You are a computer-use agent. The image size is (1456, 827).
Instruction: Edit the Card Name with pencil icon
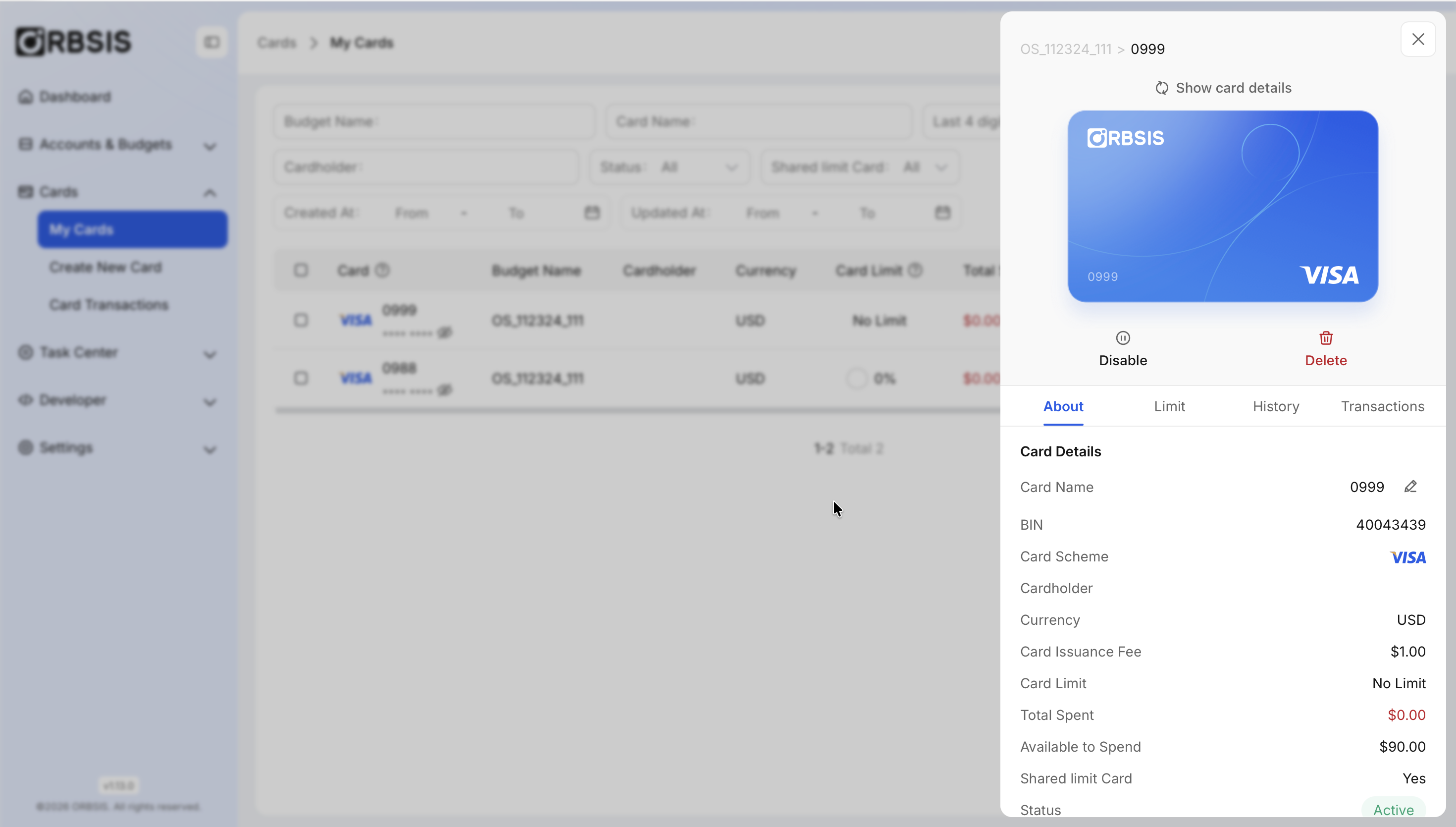click(1410, 487)
